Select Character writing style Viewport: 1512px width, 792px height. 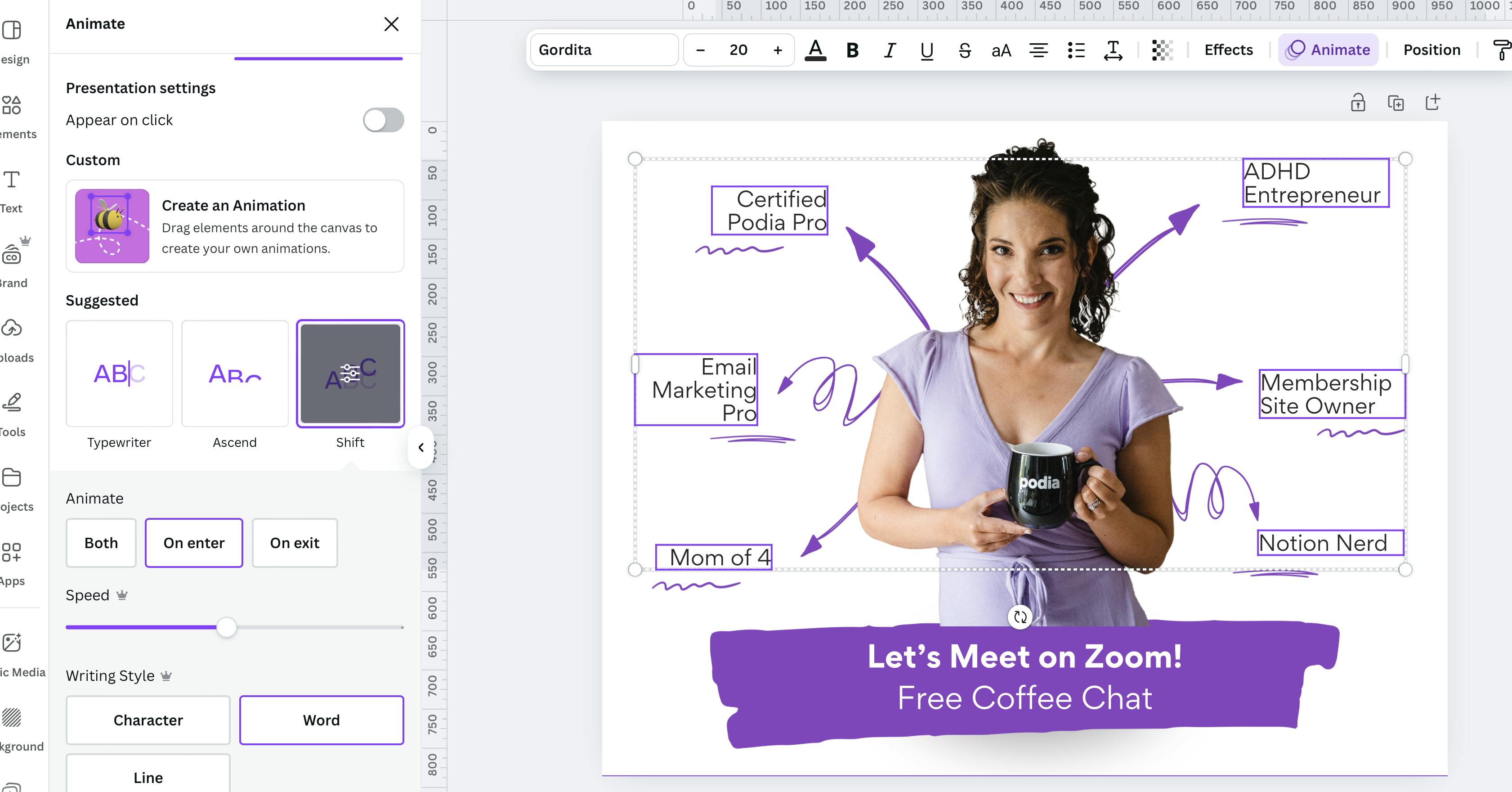pyautogui.click(x=148, y=720)
